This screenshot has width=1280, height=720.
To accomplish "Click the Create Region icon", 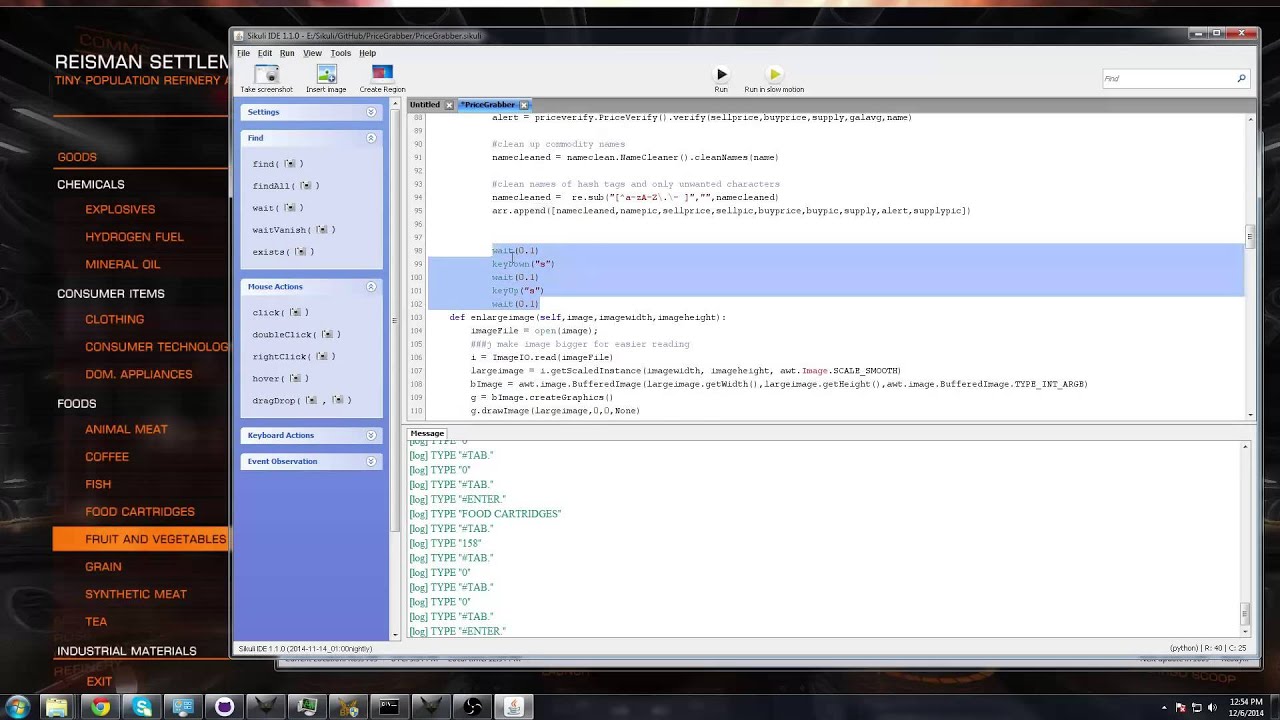I will coord(382,75).
